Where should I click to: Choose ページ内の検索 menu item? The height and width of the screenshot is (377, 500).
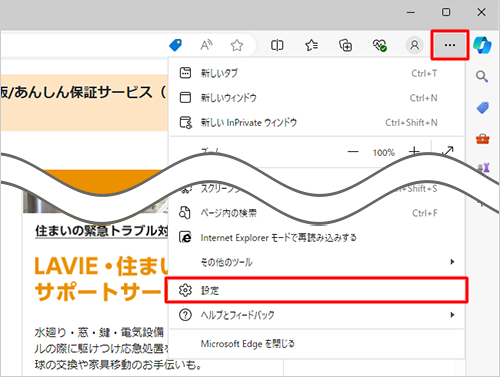[316, 213]
